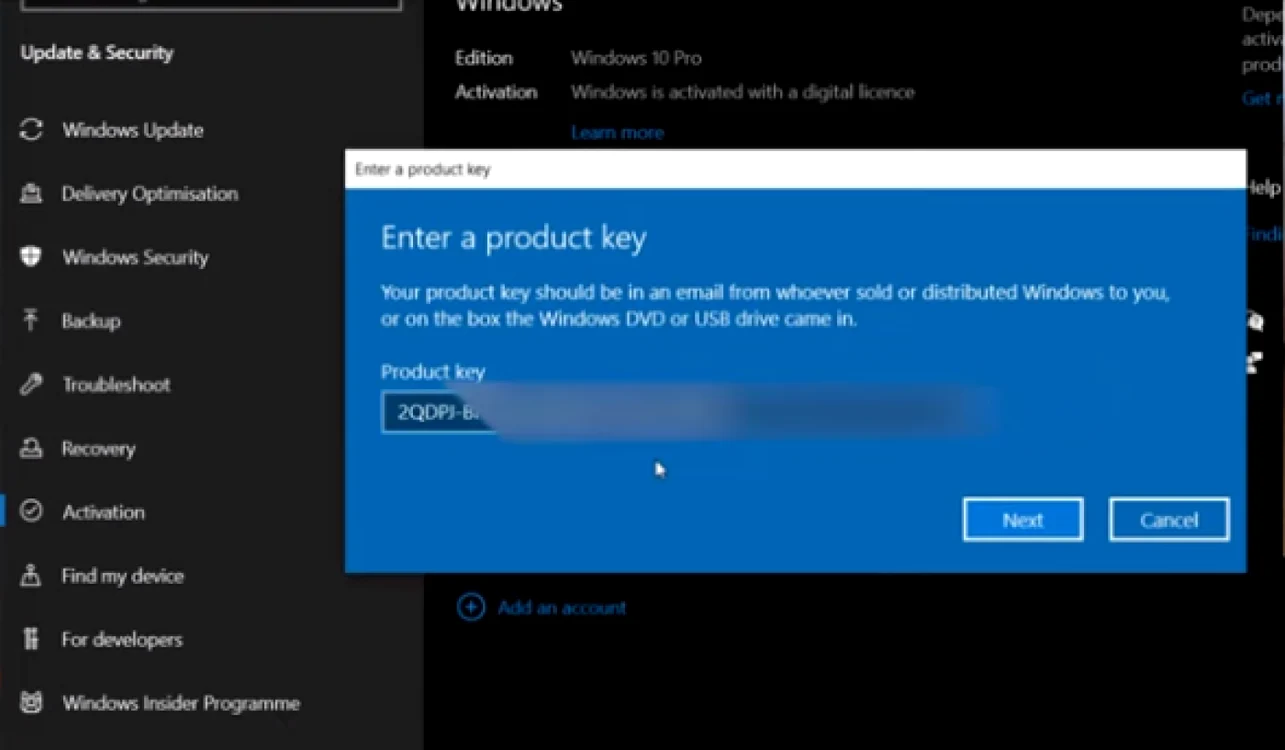
Task: Open Windows Update settings page
Action: (133, 130)
